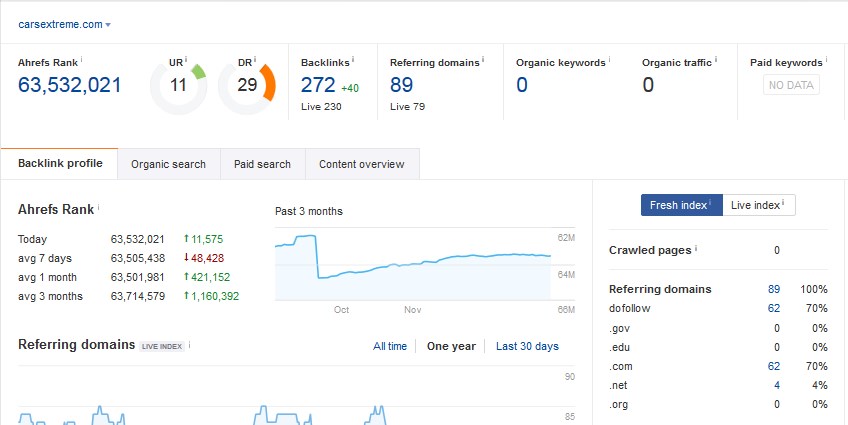Open the organic keywords 0 value
The image size is (848, 425).
521,85
